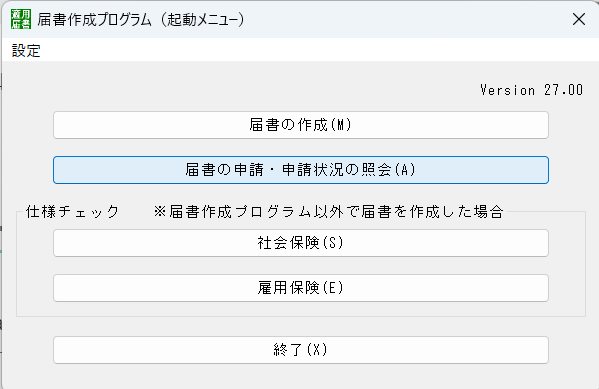
Task: Click the 届書作成プログラム(起動メニュー) title text
Action: click(141, 19)
